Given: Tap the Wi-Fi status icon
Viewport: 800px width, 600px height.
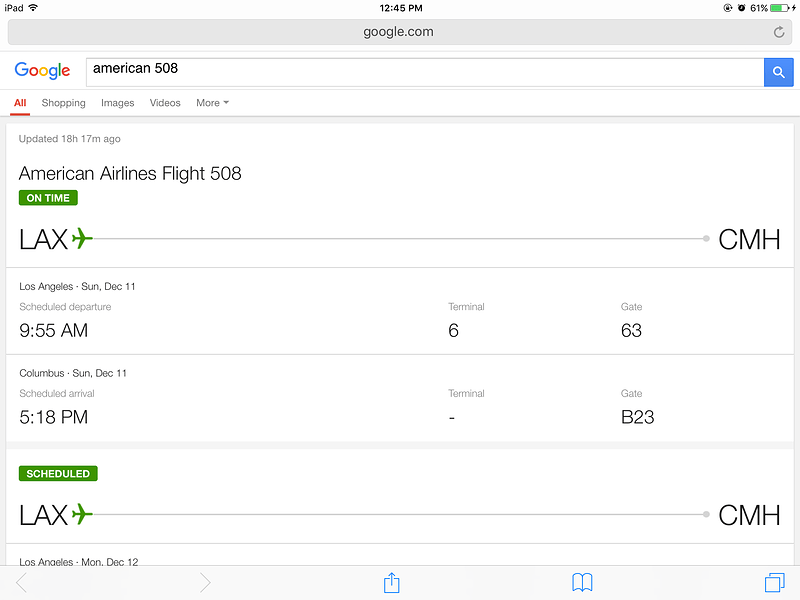Looking at the screenshot, I should tap(33, 8).
